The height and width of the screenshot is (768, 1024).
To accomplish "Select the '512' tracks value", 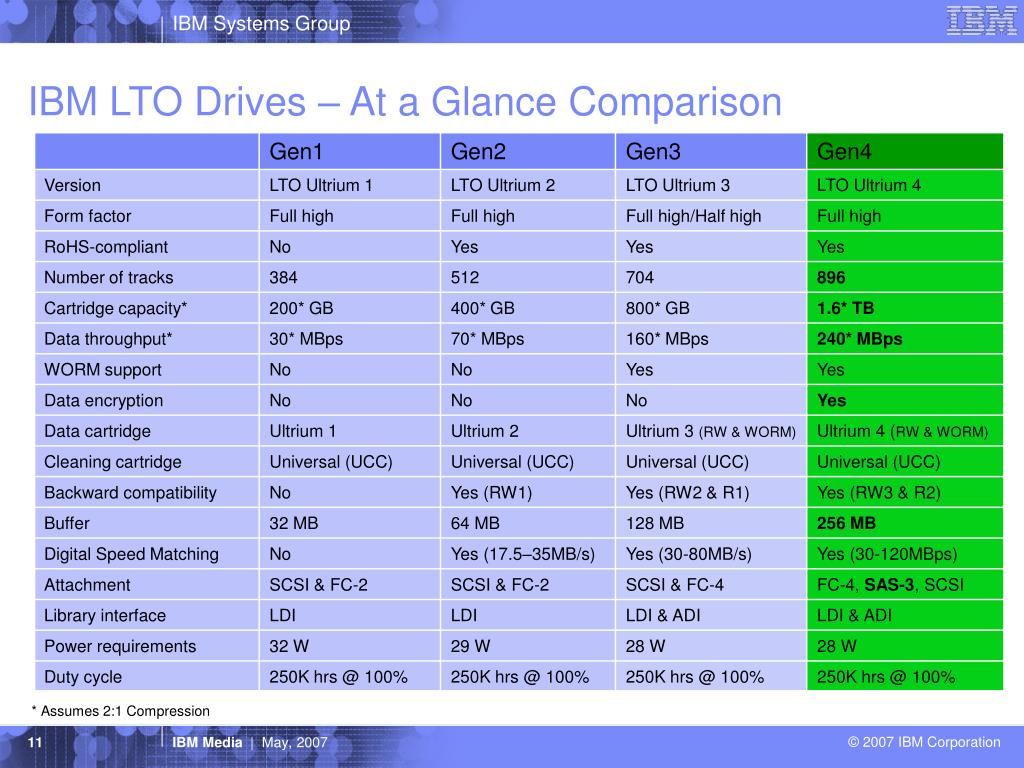I will pyautogui.click(x=465, y=278).
